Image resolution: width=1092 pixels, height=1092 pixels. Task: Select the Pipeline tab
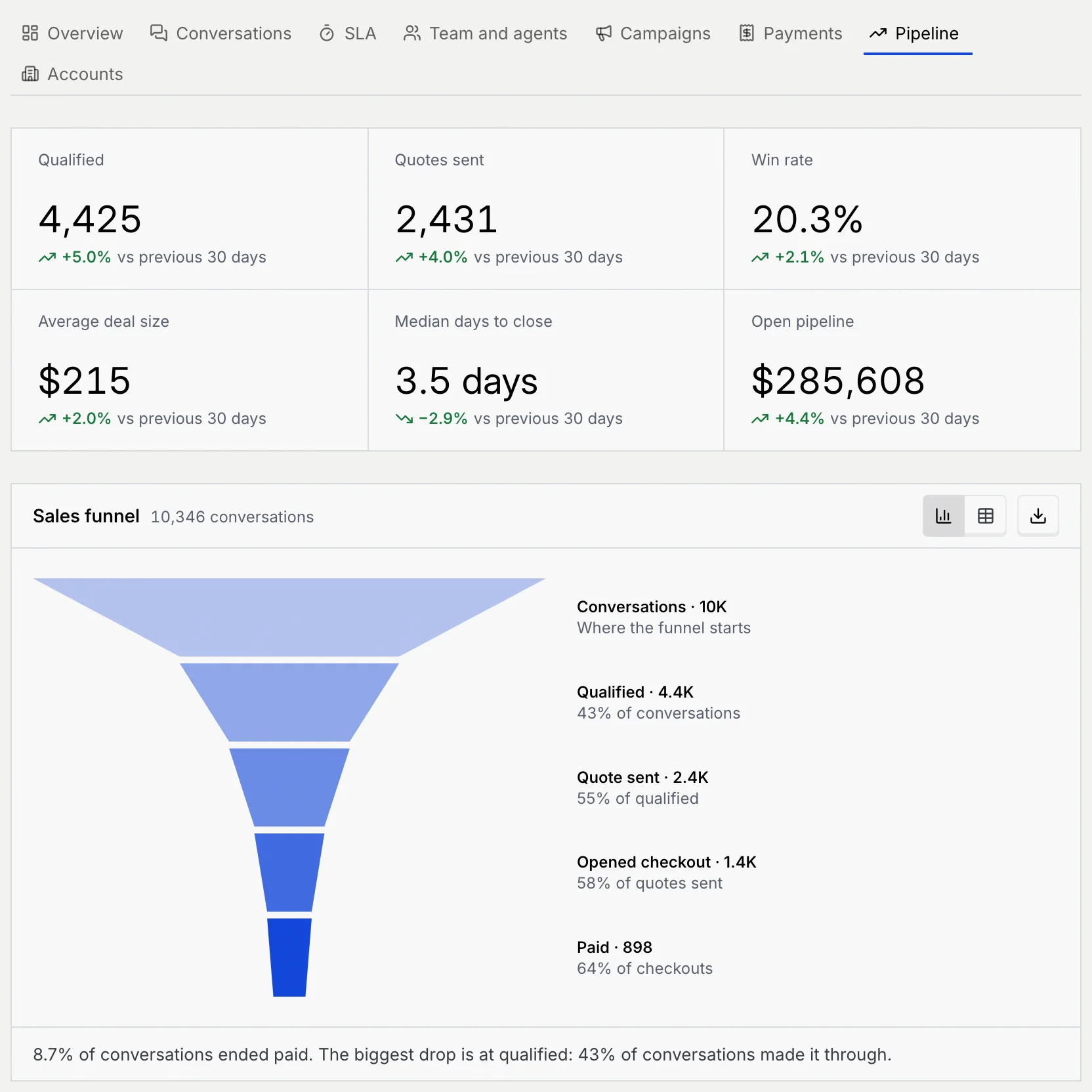pyautogui.click(x=917, y=33)
